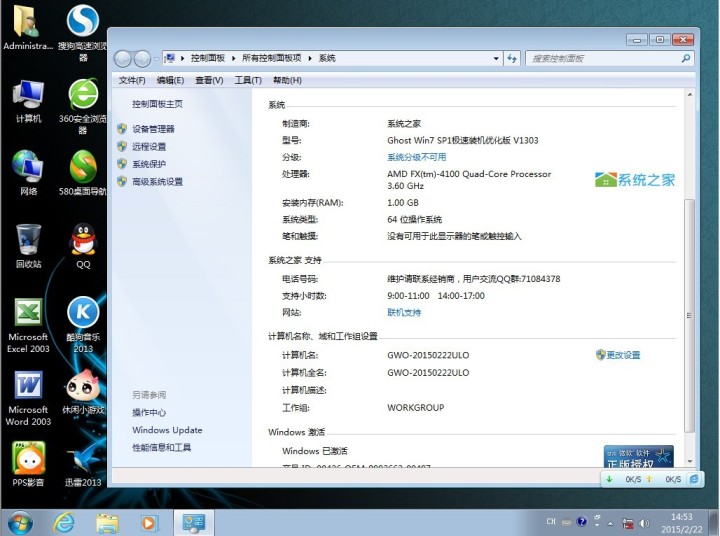Launch 360安全浏览器 desktop icon
Screen dimensions: 720x536
coord(83,107)
